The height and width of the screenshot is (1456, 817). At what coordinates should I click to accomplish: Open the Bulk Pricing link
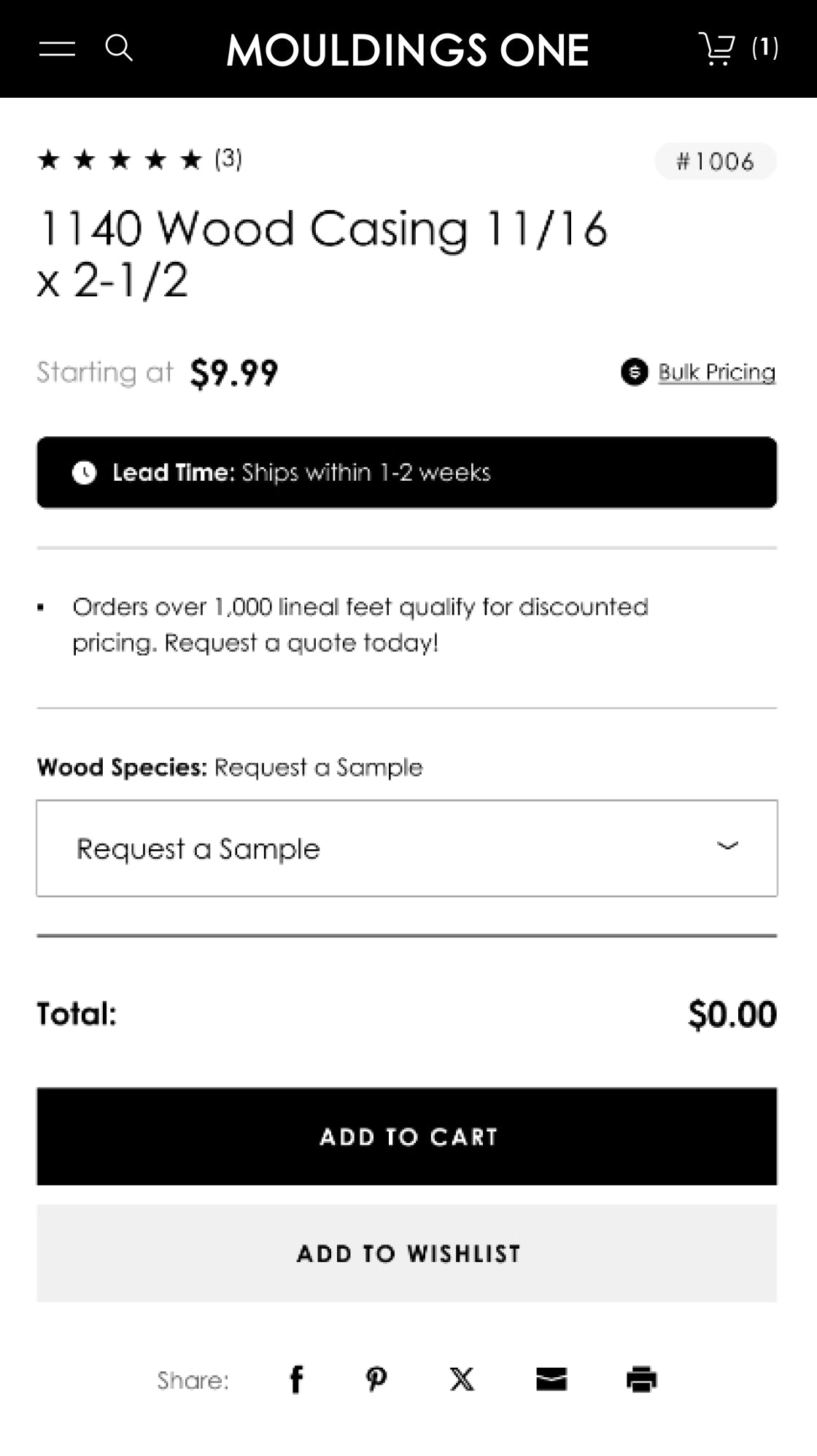tap(716, 372)
